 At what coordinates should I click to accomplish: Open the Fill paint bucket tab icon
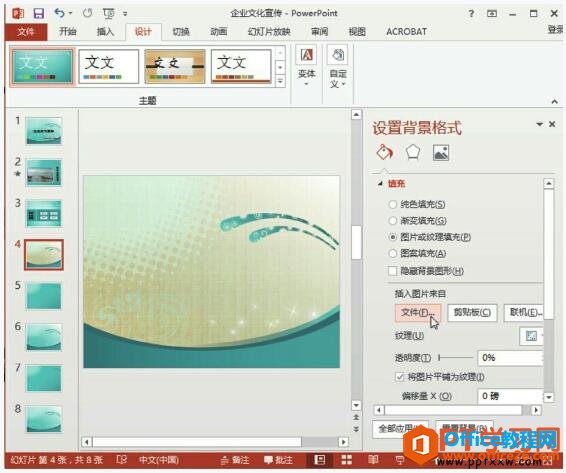pyautogui.click(x=385, y=152)
